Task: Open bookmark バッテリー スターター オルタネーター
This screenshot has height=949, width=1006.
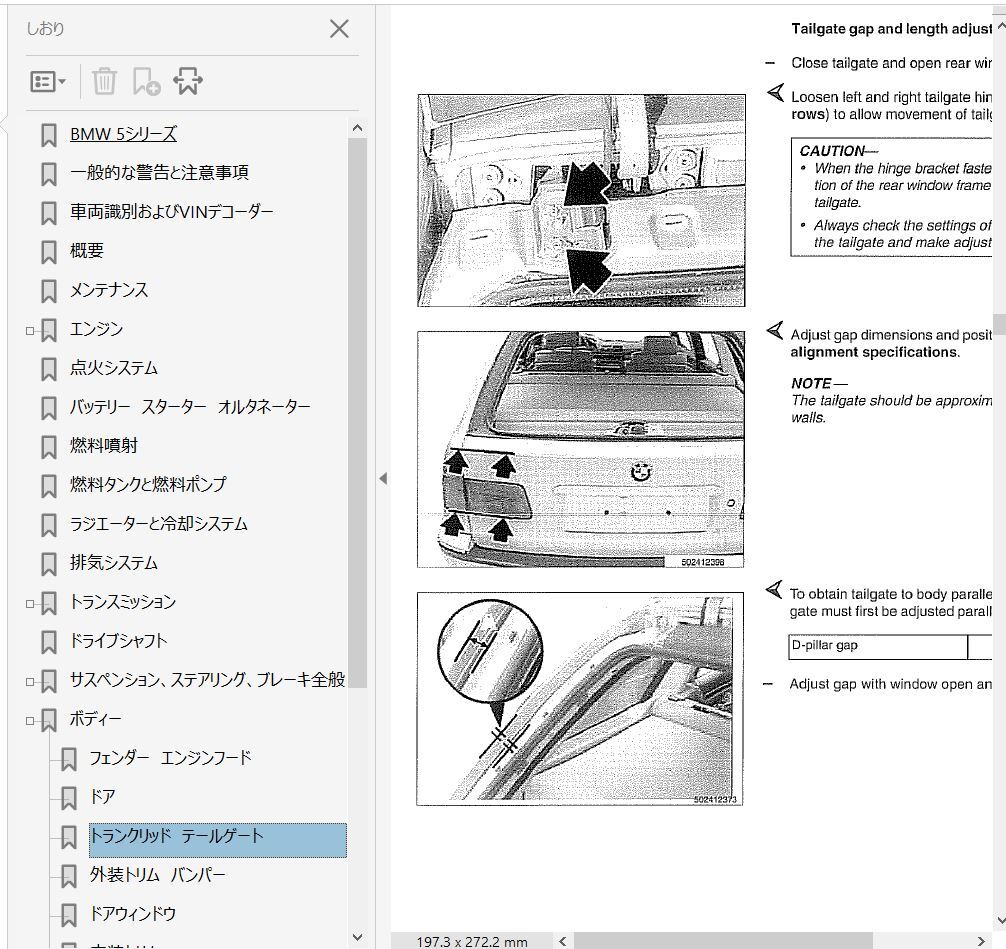Action: (x=190, y=407)
